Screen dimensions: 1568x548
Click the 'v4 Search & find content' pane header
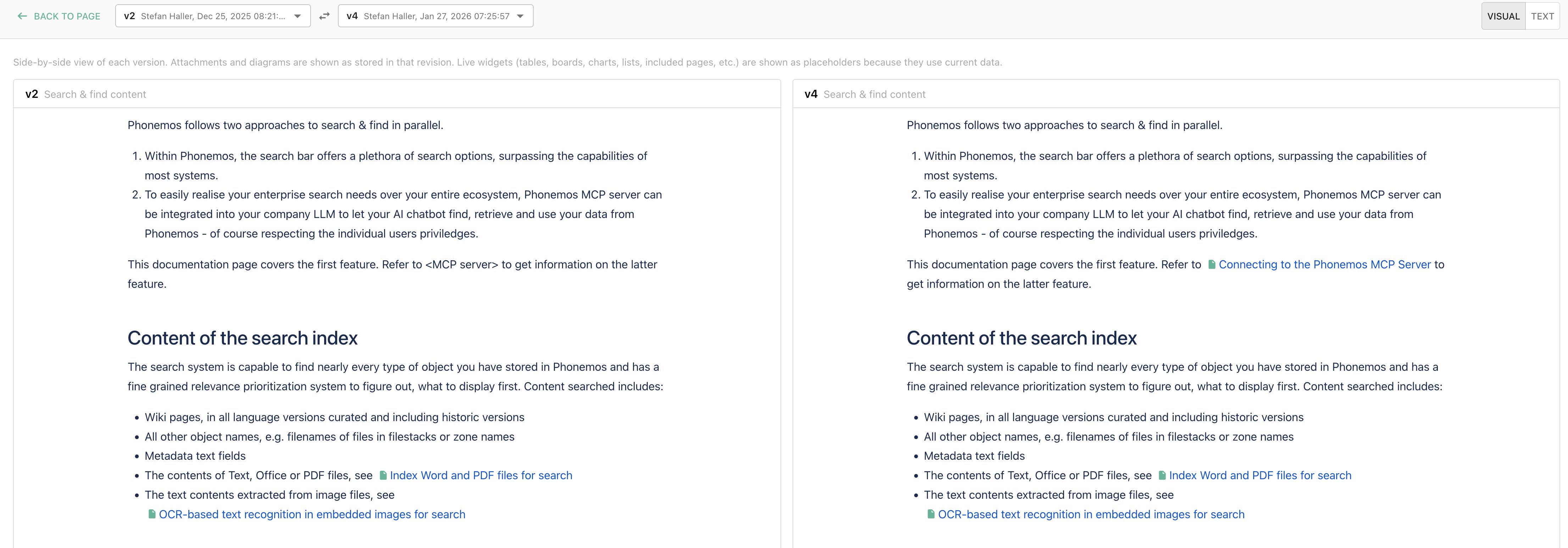(1176, 94)
